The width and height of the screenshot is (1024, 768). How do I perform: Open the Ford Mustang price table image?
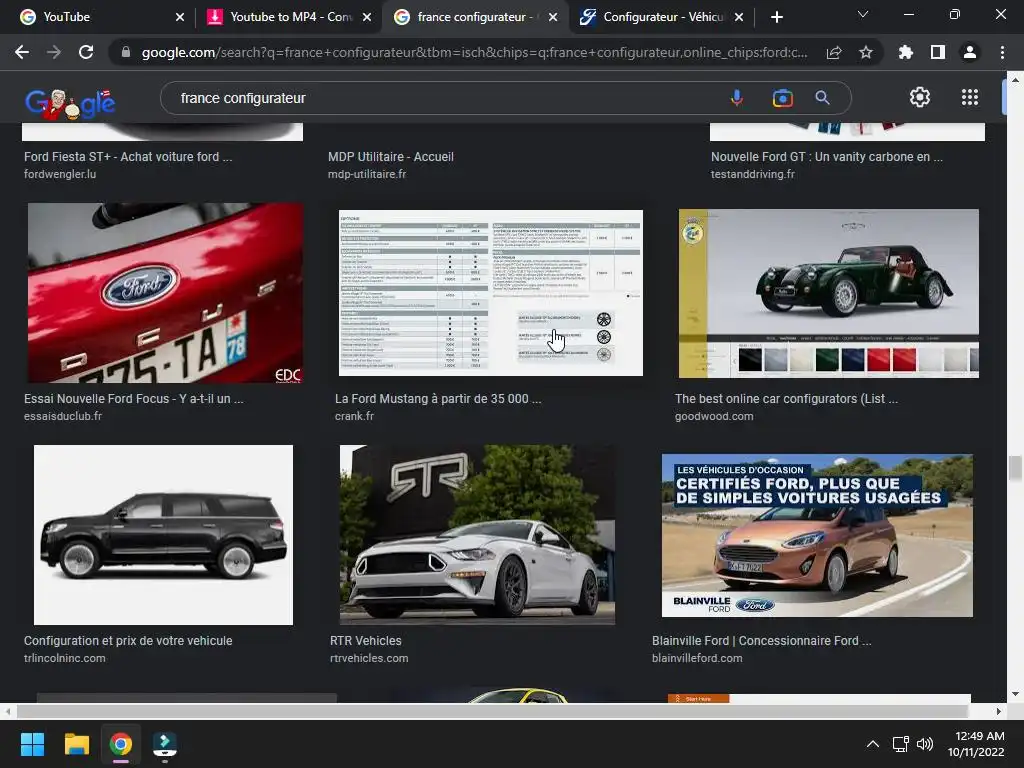coord(490,293)
